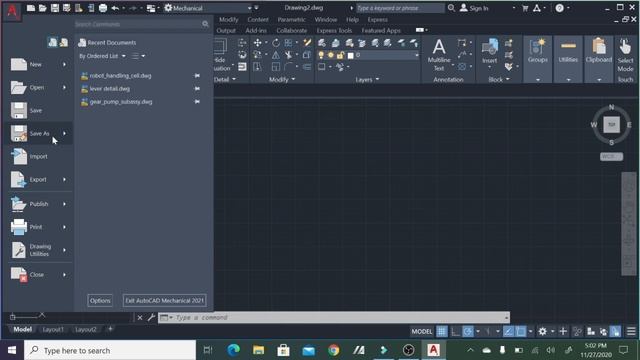Click the Import icon in application menu
The width and height of the screenshot is (640, 360).
18,156
